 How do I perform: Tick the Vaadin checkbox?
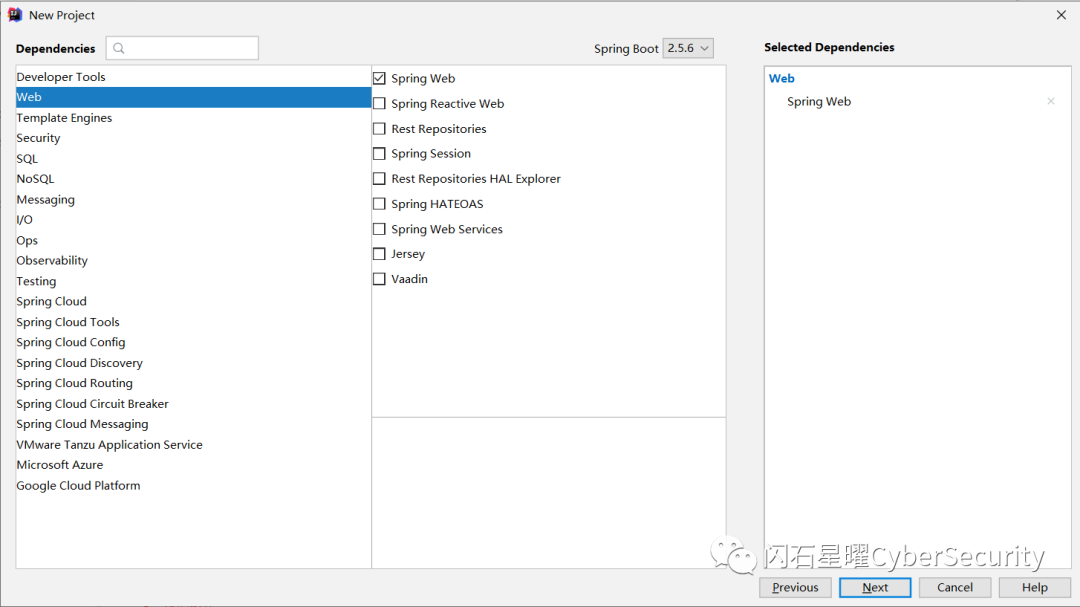379,279
